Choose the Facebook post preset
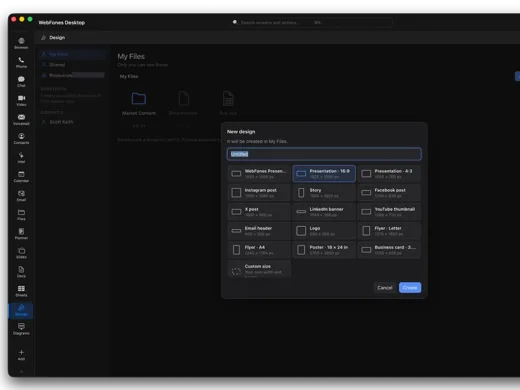 pyautogui.click(x=389, y=193)
